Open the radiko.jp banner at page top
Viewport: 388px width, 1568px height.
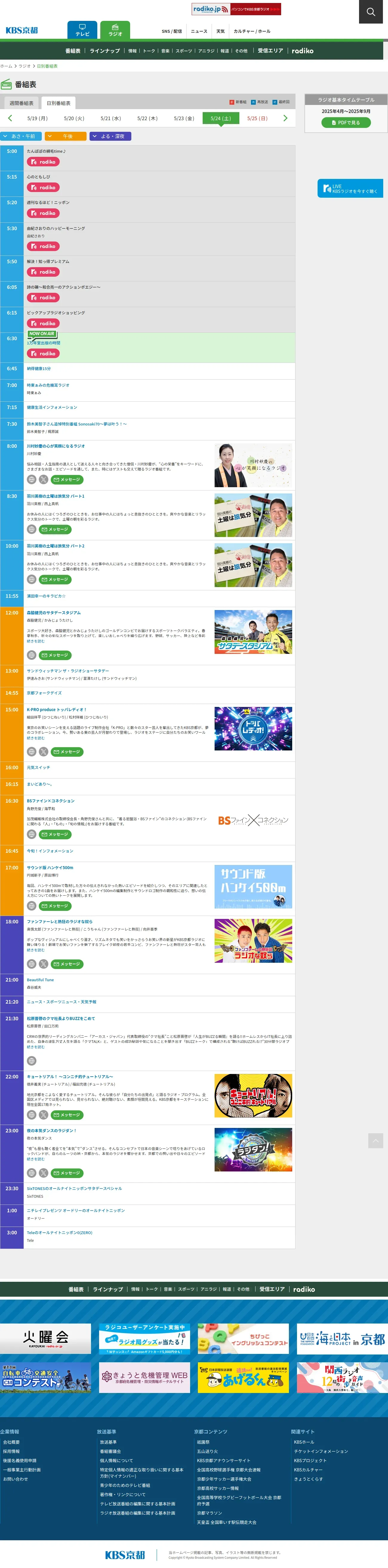coord(236,9)
